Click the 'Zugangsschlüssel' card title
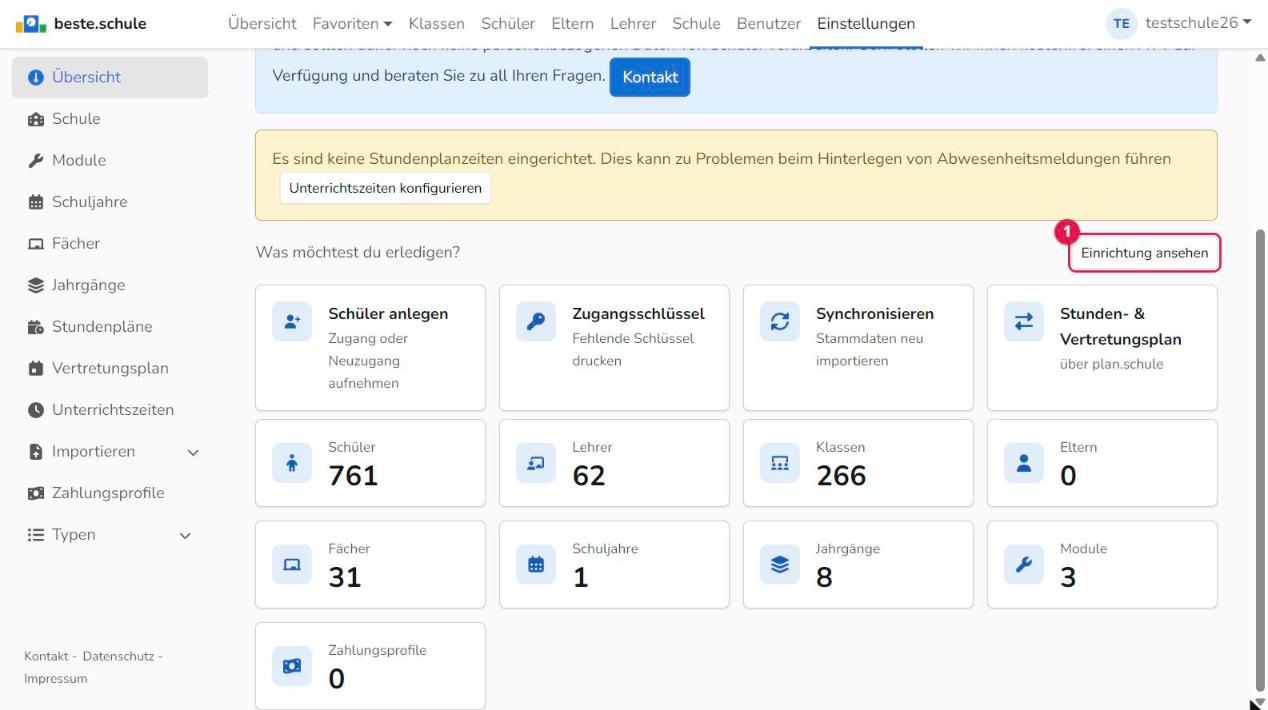 [x=638, y=314]
